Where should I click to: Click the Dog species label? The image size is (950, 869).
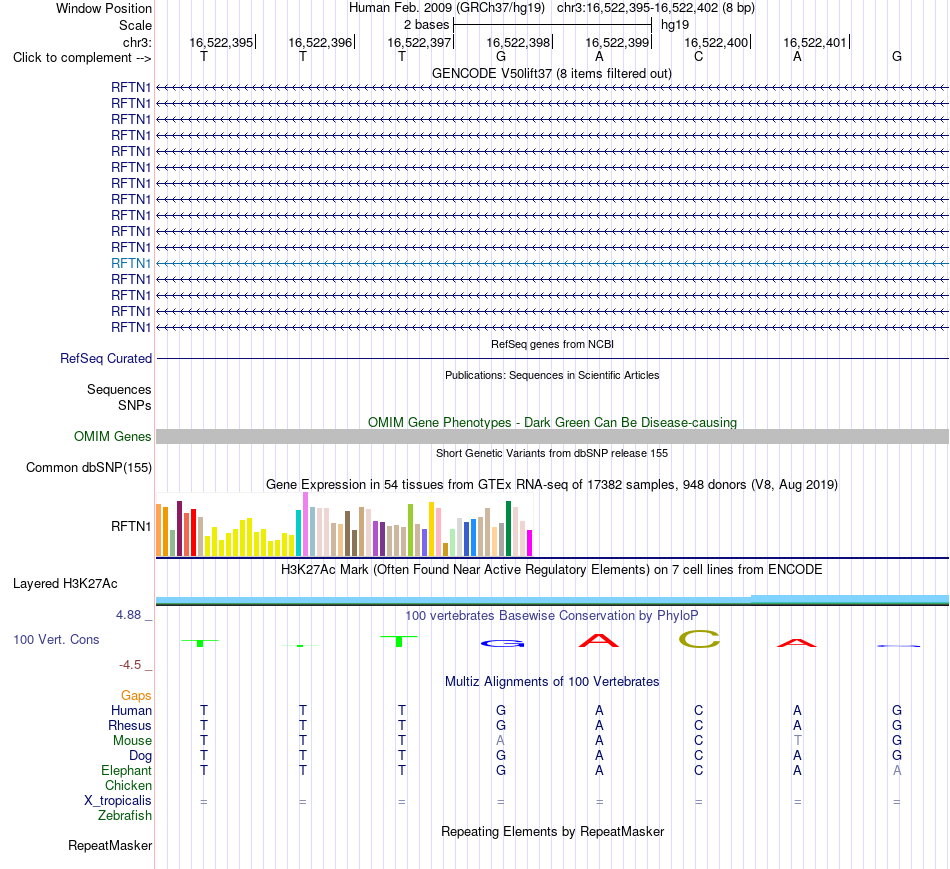click(140, 755)
